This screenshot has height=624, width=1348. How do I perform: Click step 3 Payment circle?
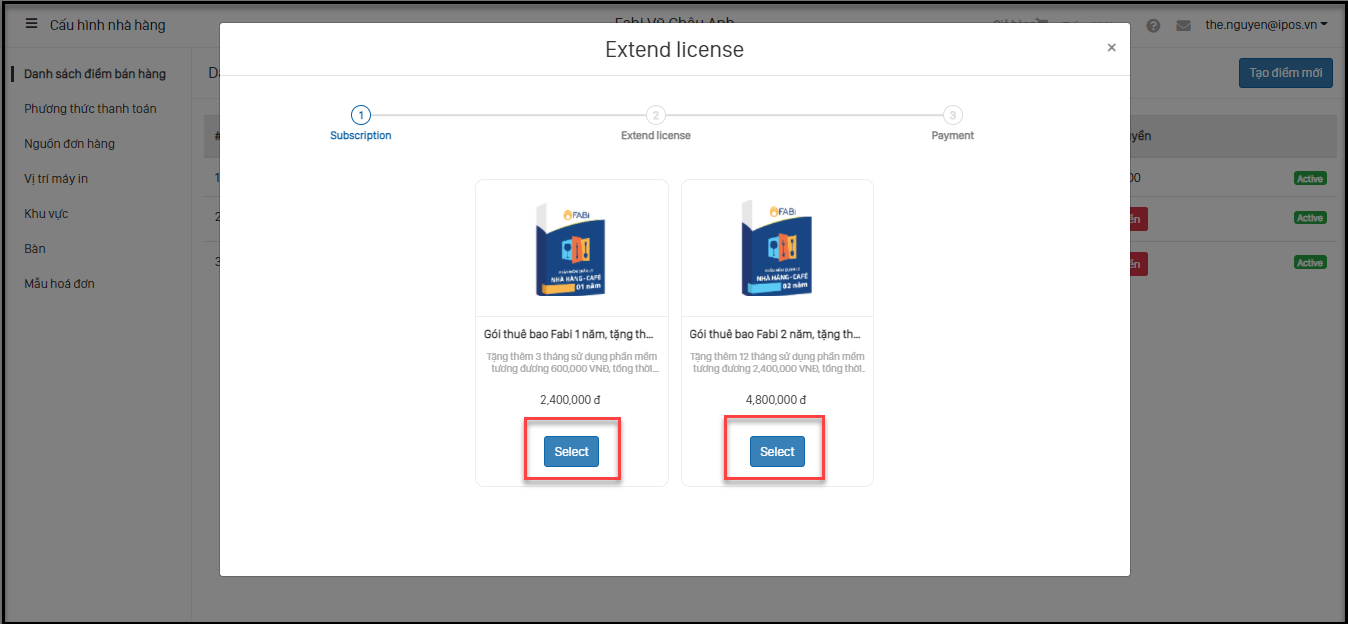point(953,115)
